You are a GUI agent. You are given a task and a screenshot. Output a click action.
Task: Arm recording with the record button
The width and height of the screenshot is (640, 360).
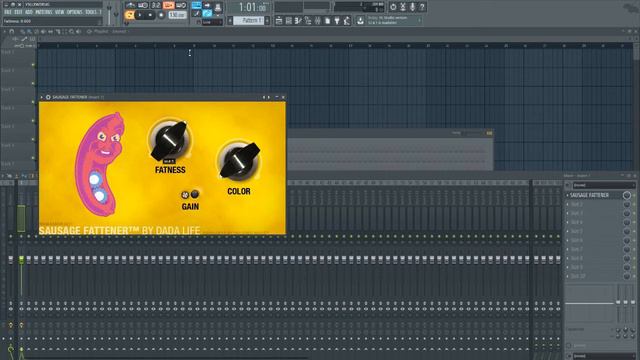pyautogui.click(x=161, y=15)
